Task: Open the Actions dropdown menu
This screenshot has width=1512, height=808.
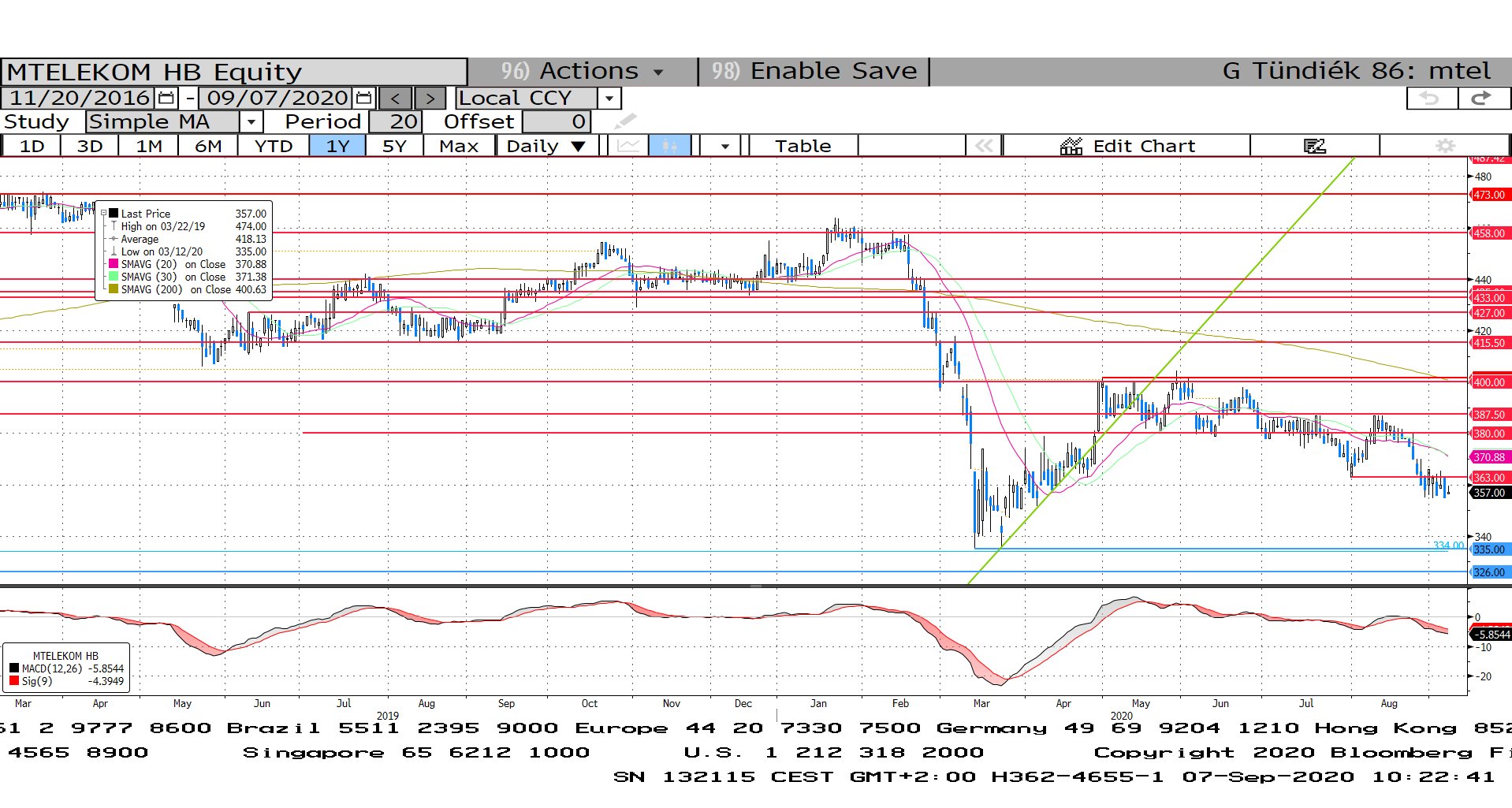Action: click(582, 72)
